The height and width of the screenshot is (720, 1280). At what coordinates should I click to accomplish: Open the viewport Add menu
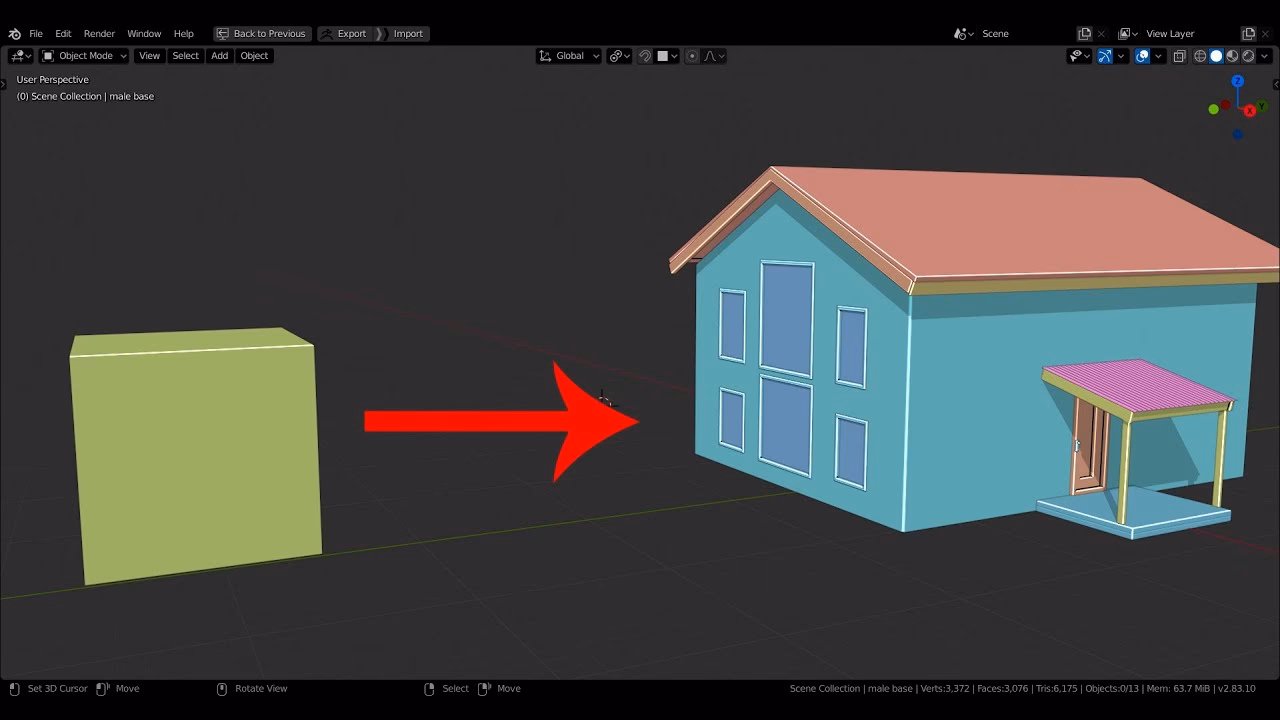[220, 56]
